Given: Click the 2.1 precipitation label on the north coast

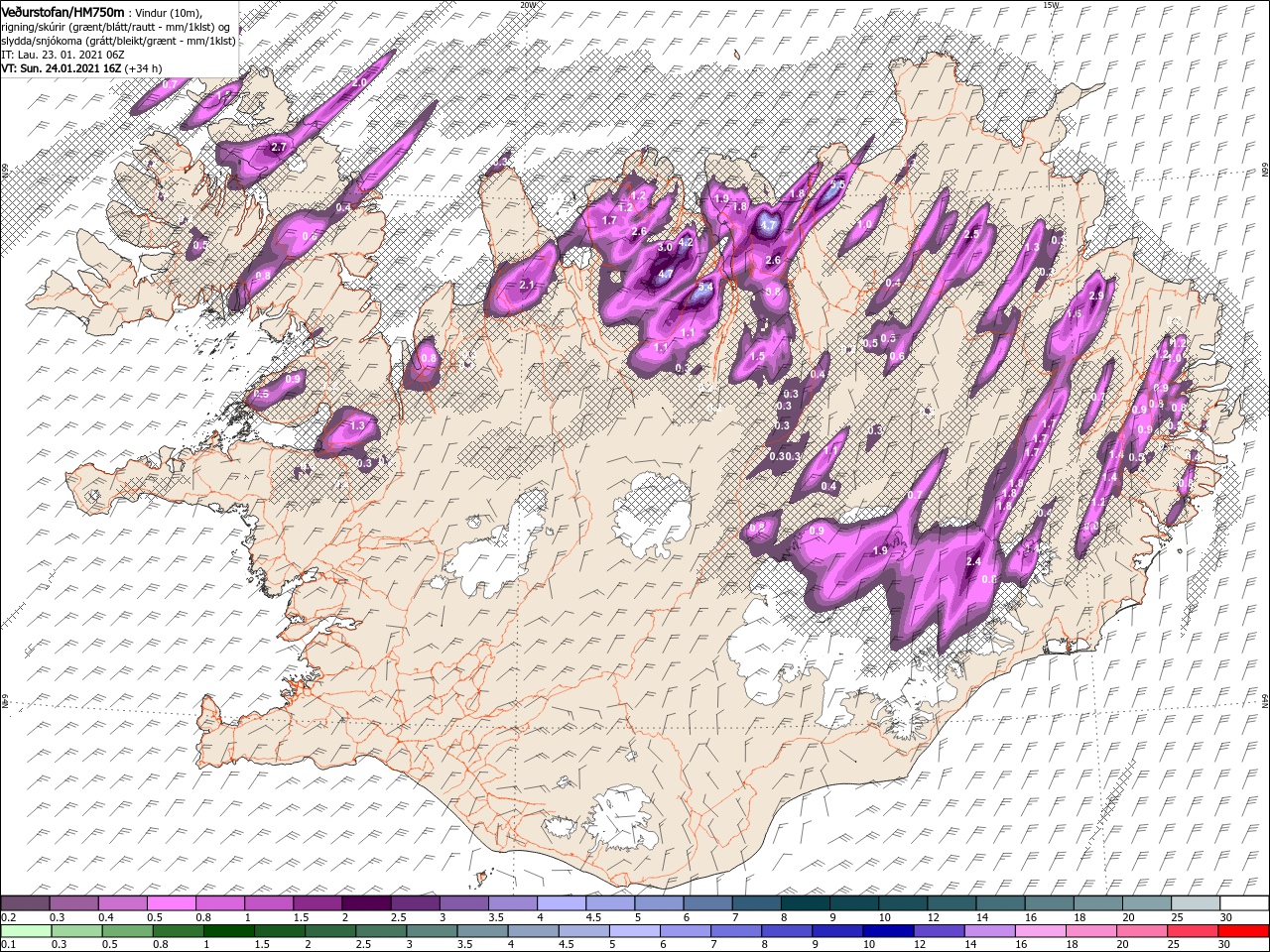Looking at the screenshot, I should tap(527, 286).
